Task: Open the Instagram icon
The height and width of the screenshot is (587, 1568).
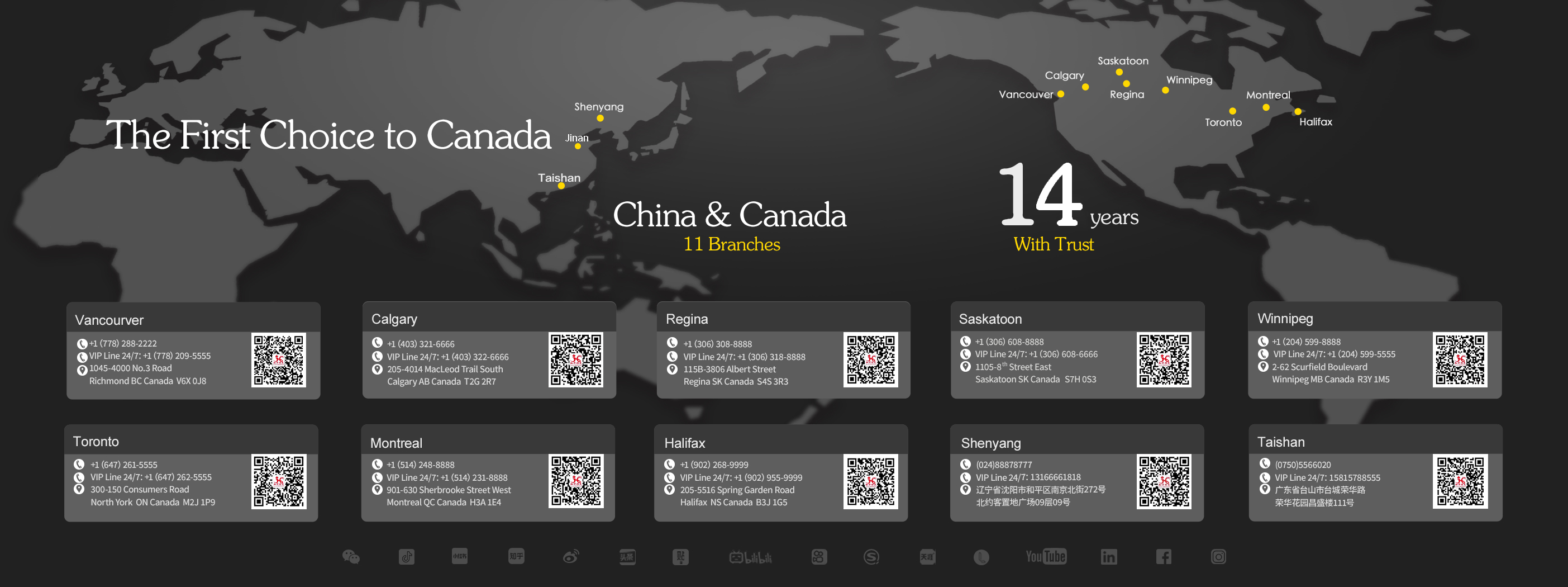Action: point(1218,557)
